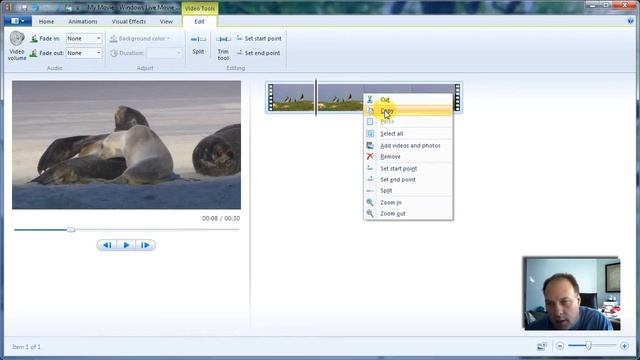Image resolution: width=640 pixels, height=360 pixels.
Task: Choose Select all from the context menu
Action: point(408,133)
